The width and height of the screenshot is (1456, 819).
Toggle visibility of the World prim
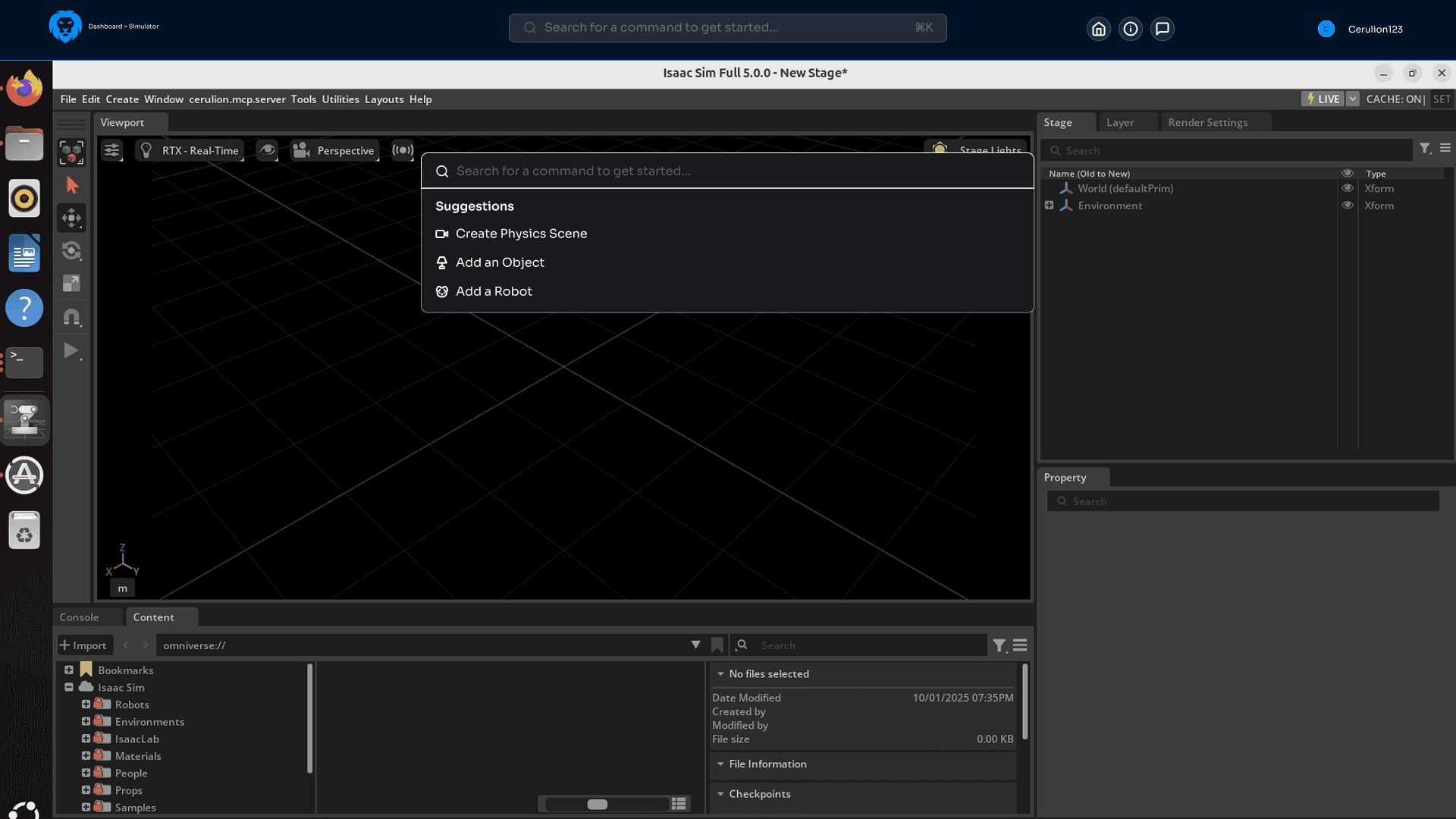point(1348,188)
